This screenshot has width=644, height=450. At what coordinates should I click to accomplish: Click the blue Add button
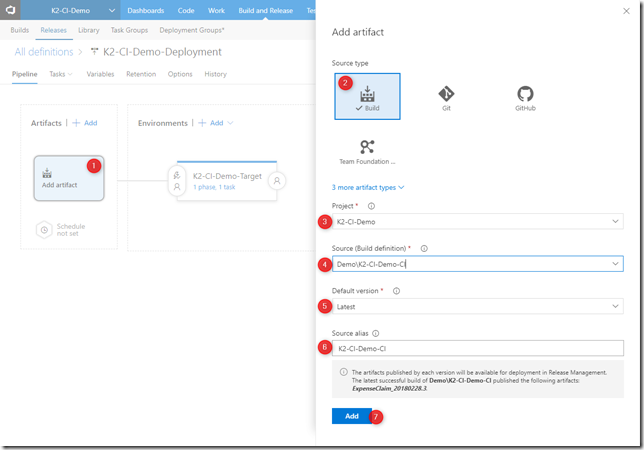[352, 416]
